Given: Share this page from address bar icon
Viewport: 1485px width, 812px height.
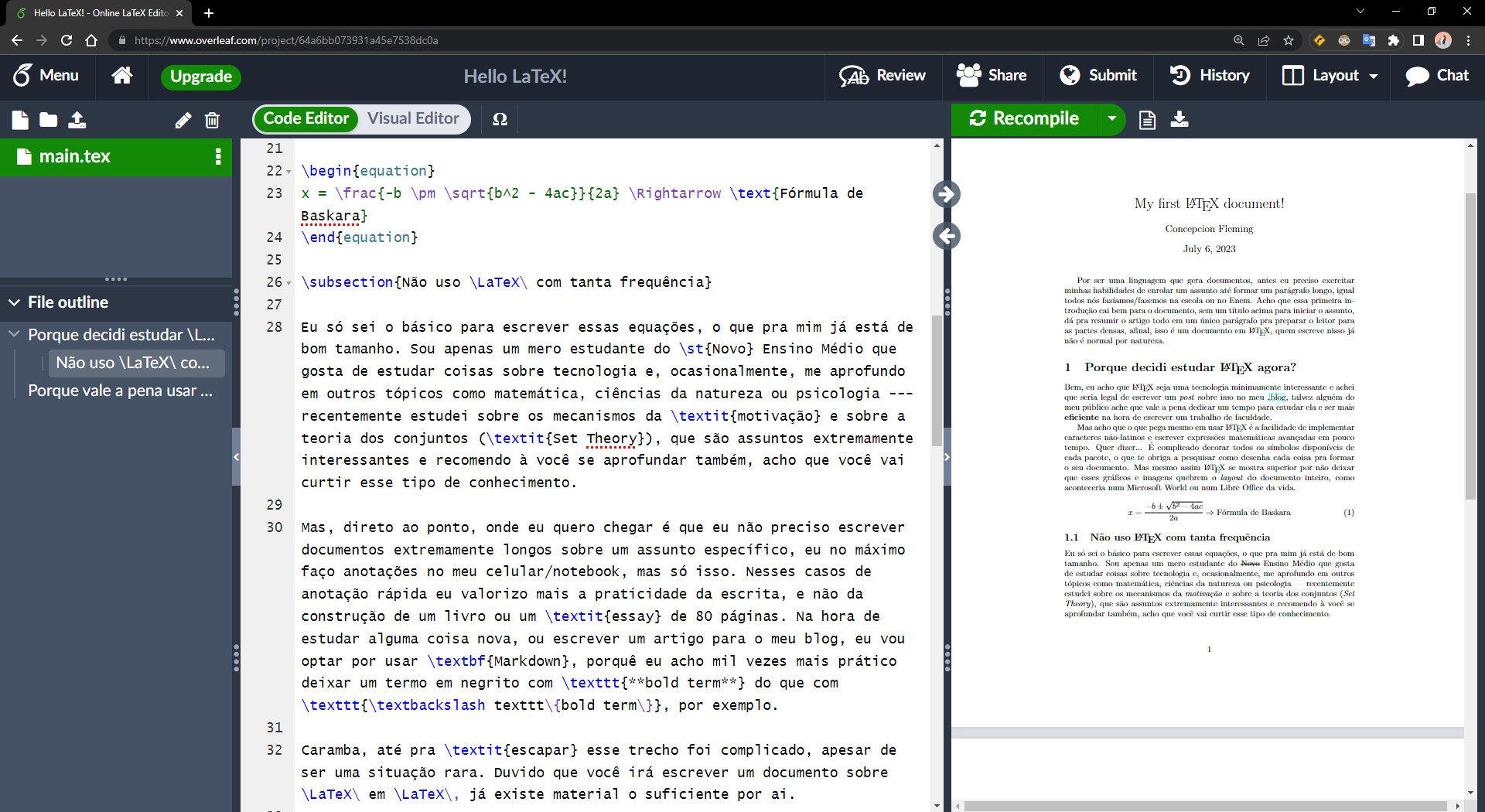Looking at the screenshot, I should pyautogui.click(x=1264, y=40).
